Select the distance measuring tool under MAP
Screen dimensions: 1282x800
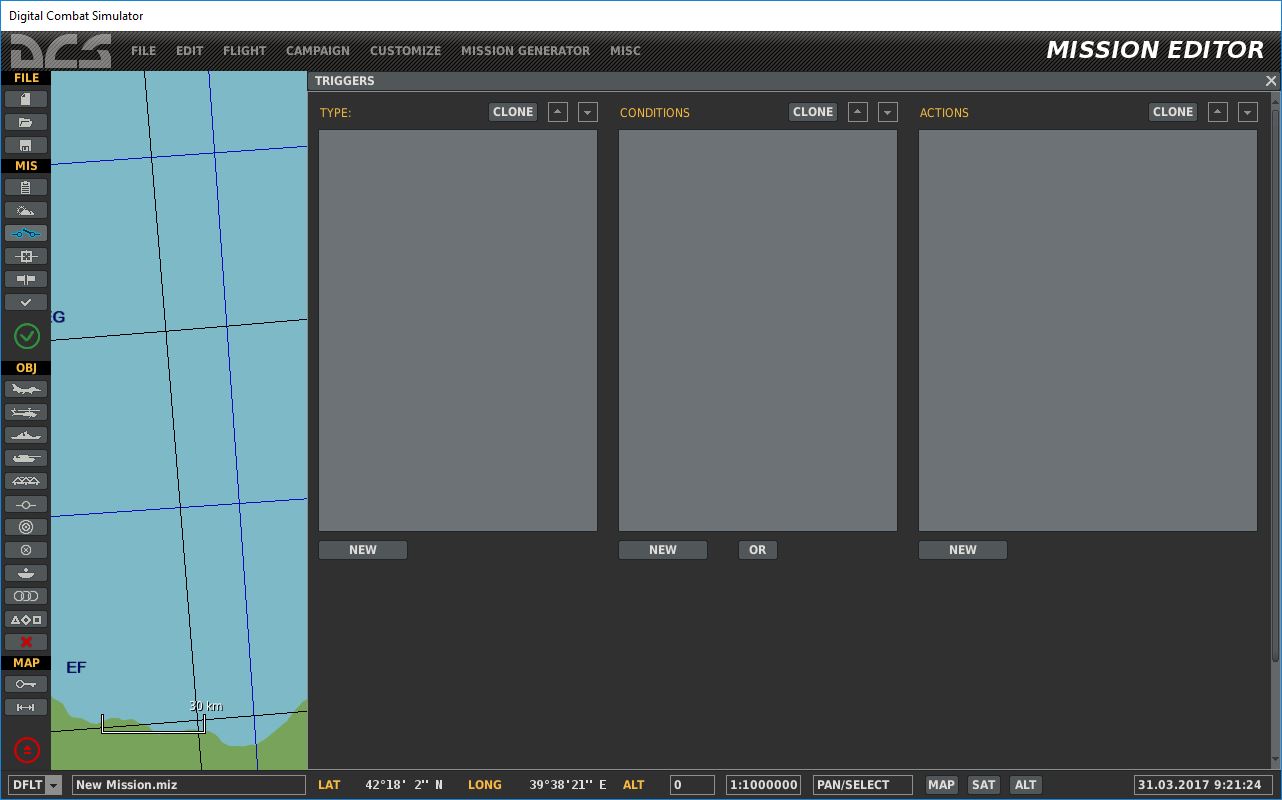[26, 706]
